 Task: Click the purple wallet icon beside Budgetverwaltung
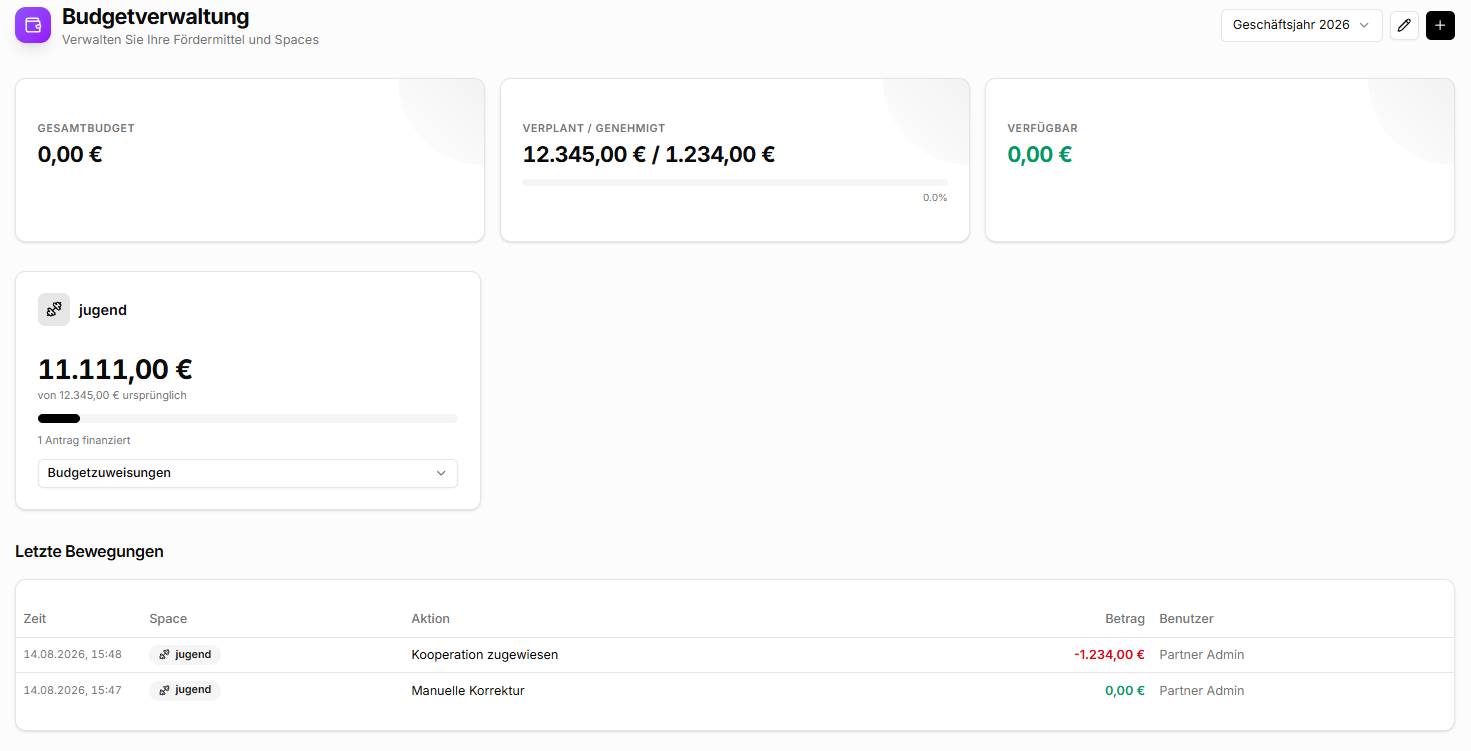(x=33, y=25)
